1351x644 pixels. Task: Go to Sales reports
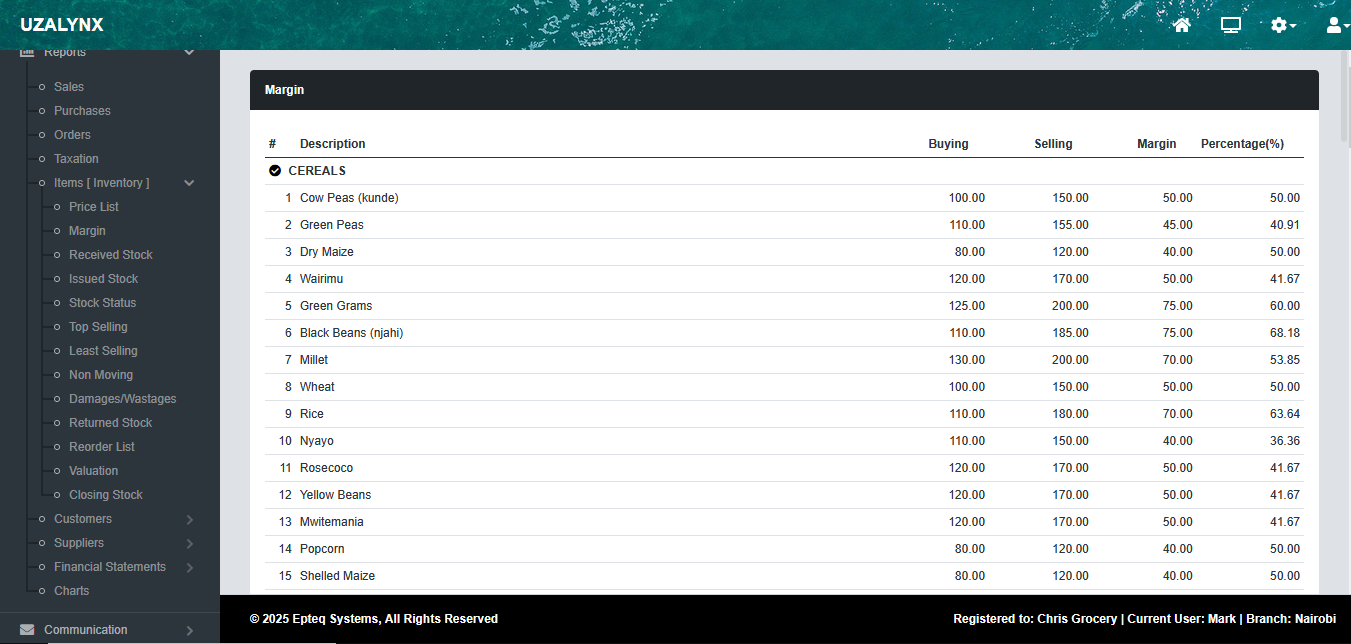pyautogui.click(x=69, y=87)
